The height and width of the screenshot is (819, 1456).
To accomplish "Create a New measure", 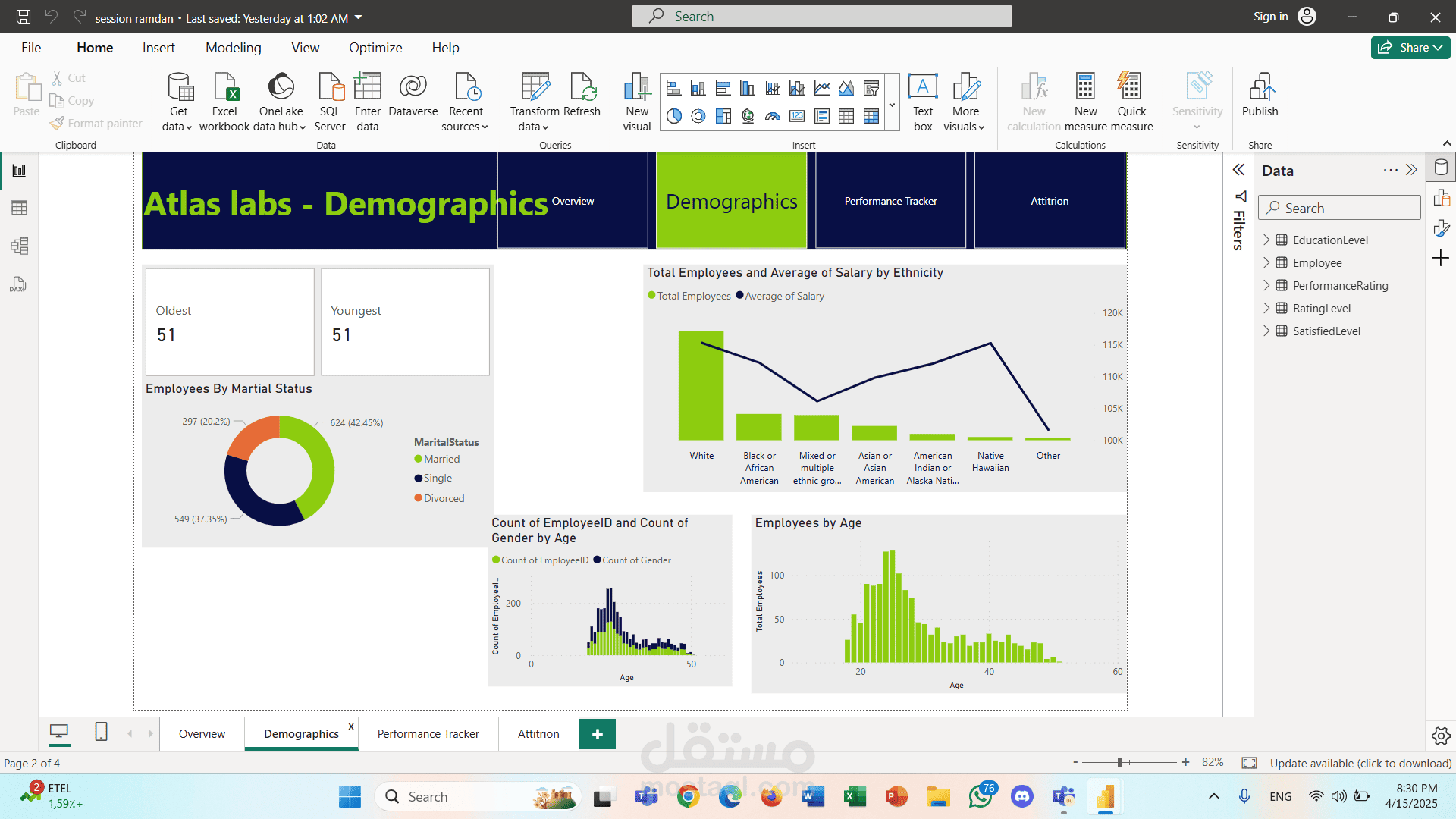I will (1085, 102).
